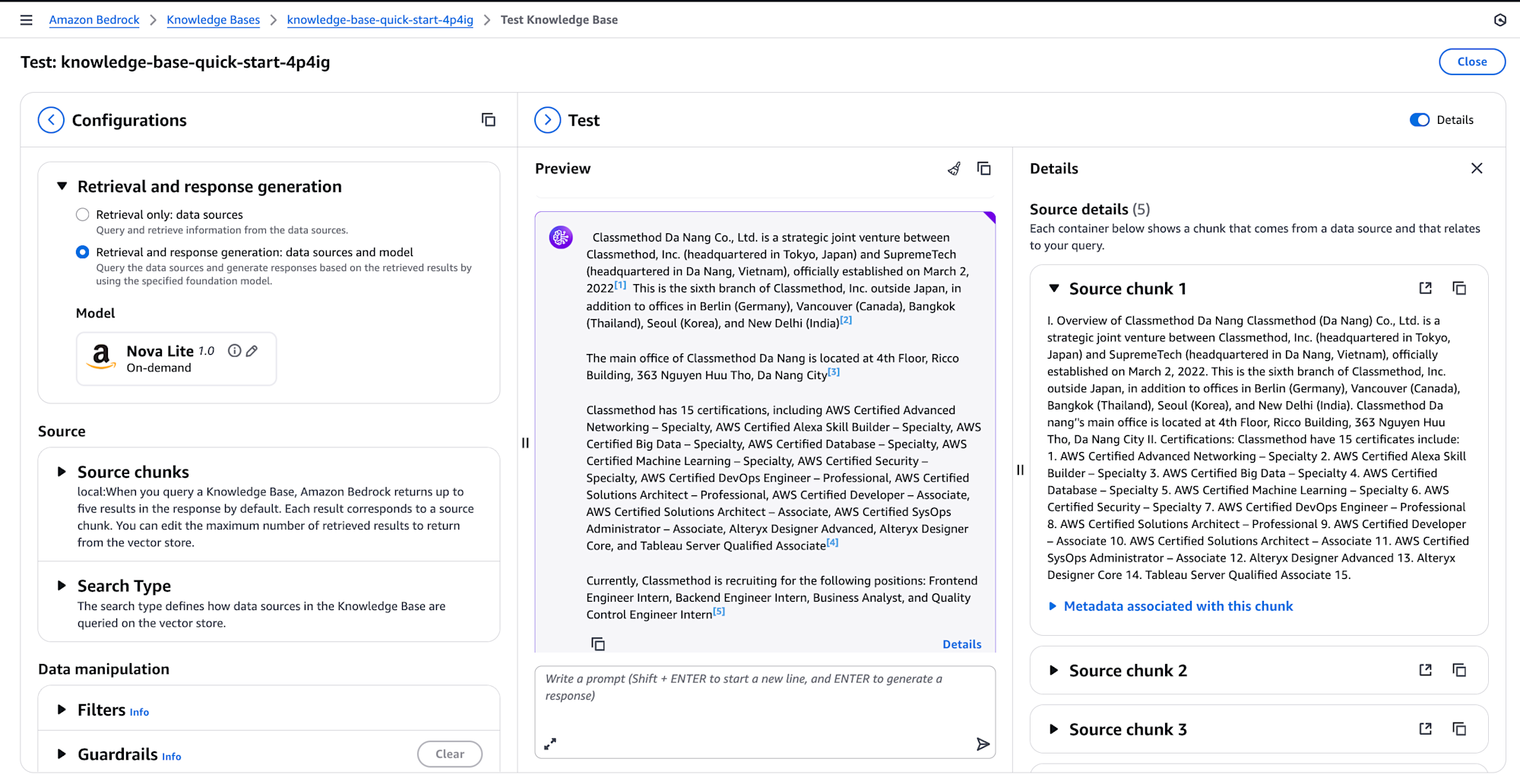Edit the Nova Lite model selection
Image resolution: width=1520 pixels, height=784 pixels.
252,351
